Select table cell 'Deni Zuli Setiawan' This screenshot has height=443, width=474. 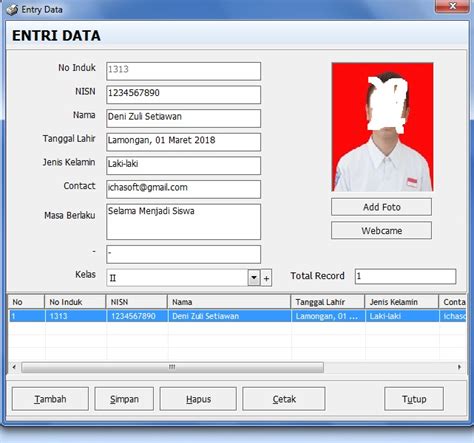click(229, 316)
